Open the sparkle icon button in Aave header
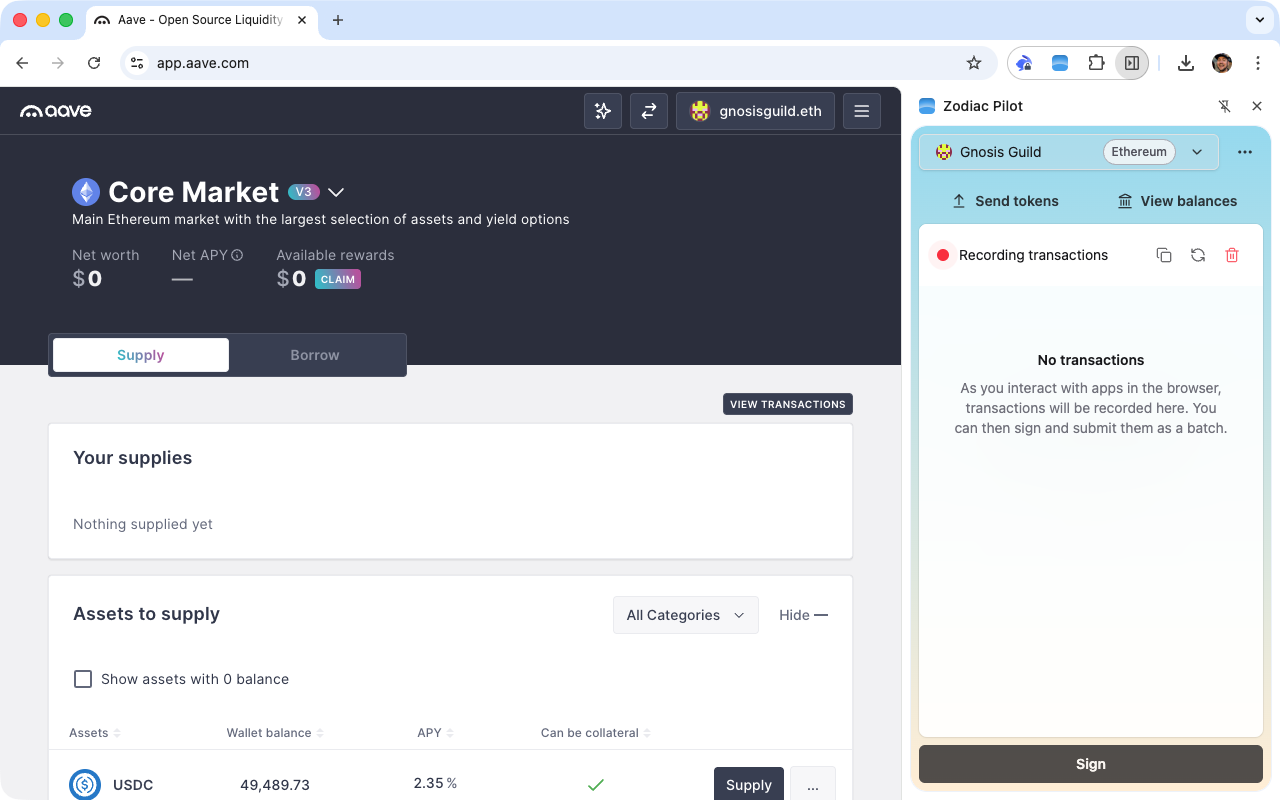1280x800 pixels. pyautogui.click(x=603, y=111)
